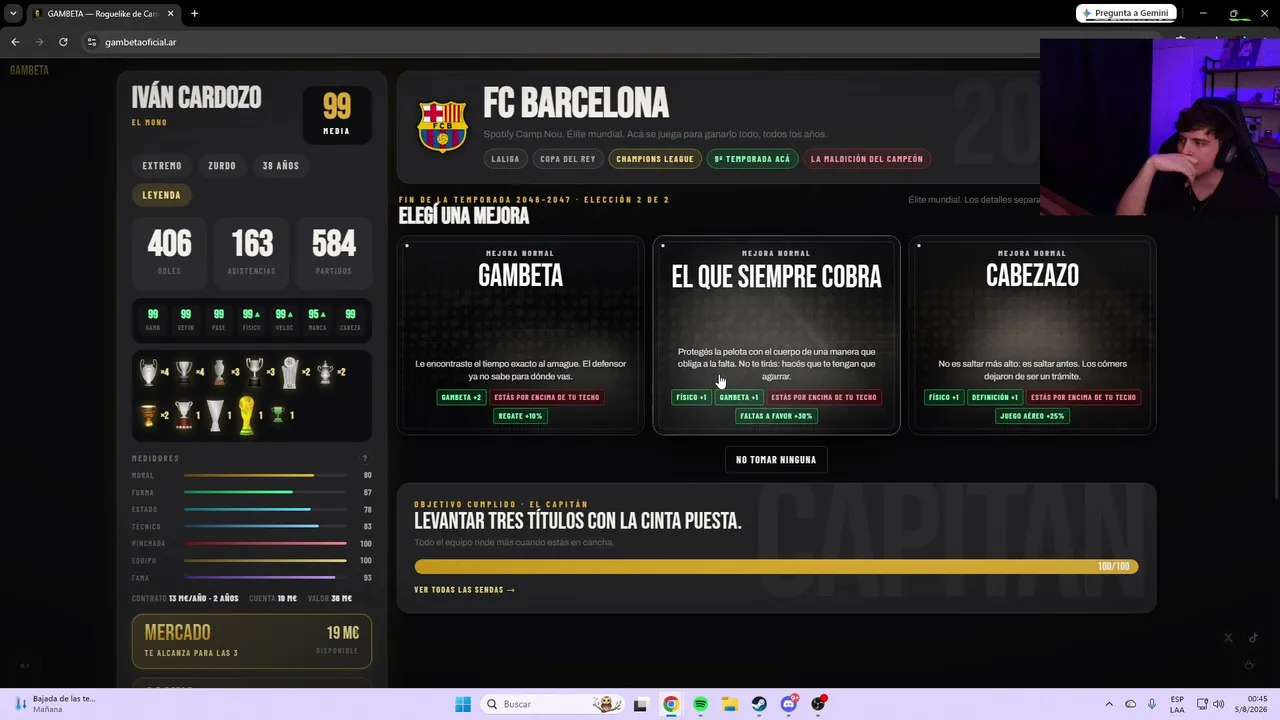Click the HINCHADA meter bar
This screenshot has height=720, width=1280.
265,543
